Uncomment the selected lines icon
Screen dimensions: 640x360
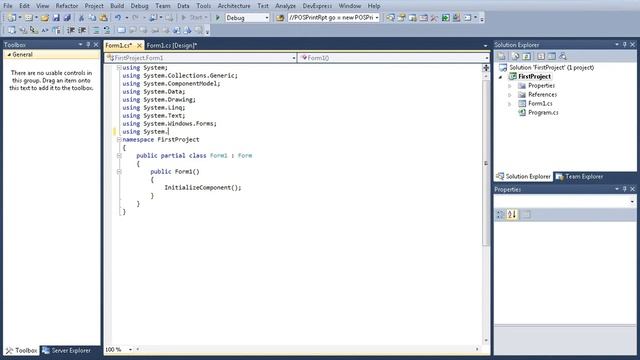[107, 30]
